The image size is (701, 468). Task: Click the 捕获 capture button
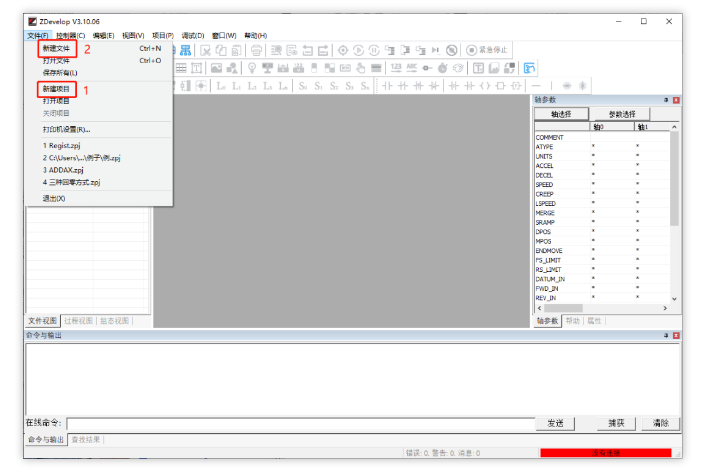(616, 423)
